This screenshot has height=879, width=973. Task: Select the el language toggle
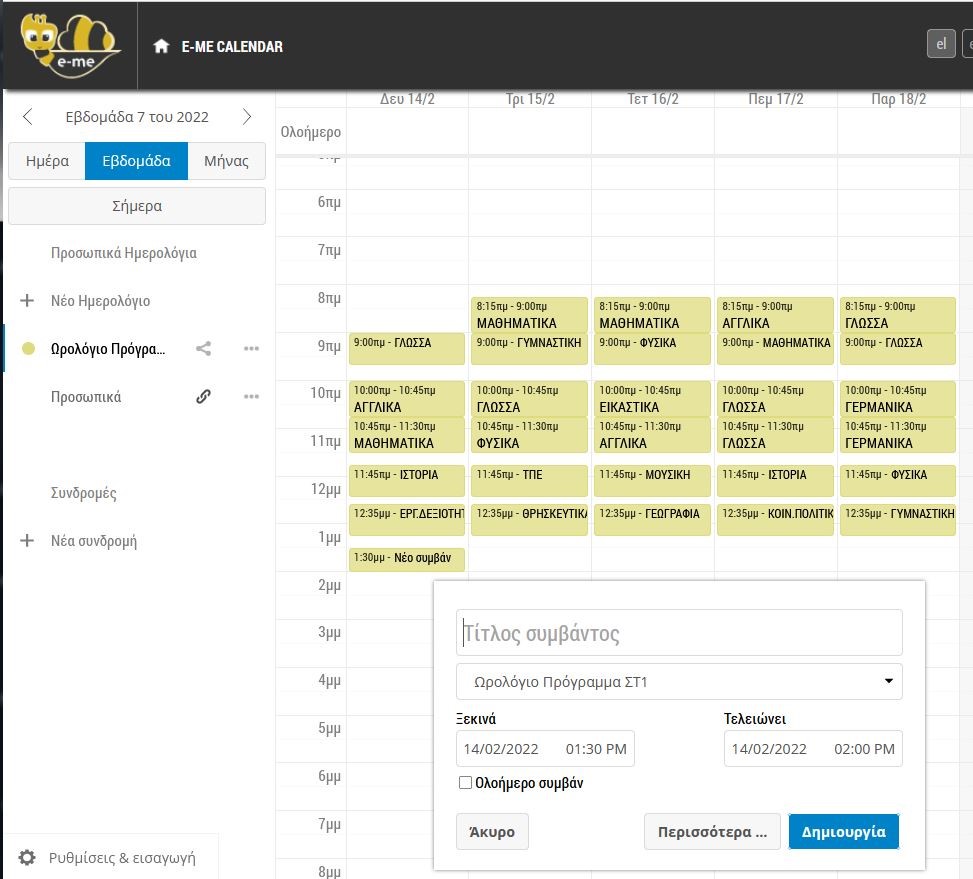pyautogui.click(x=941, y=45)
